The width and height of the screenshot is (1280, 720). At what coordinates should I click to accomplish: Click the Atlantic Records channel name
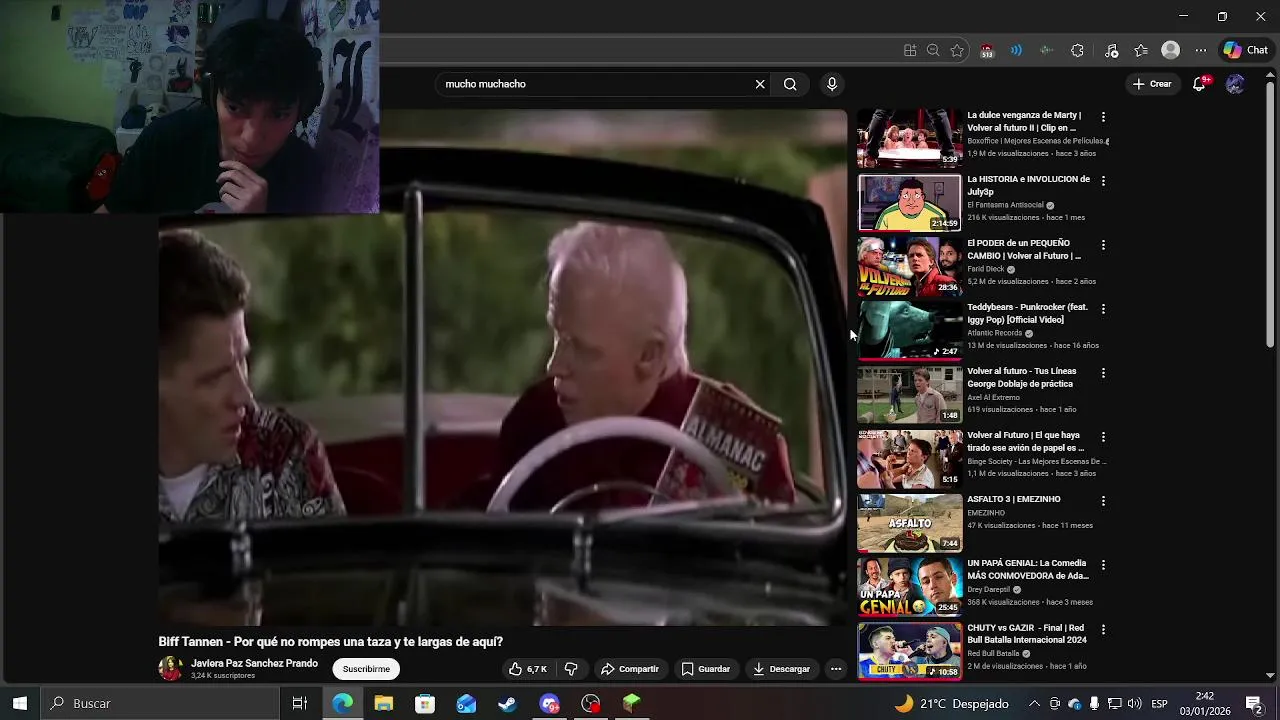point(994,333)
